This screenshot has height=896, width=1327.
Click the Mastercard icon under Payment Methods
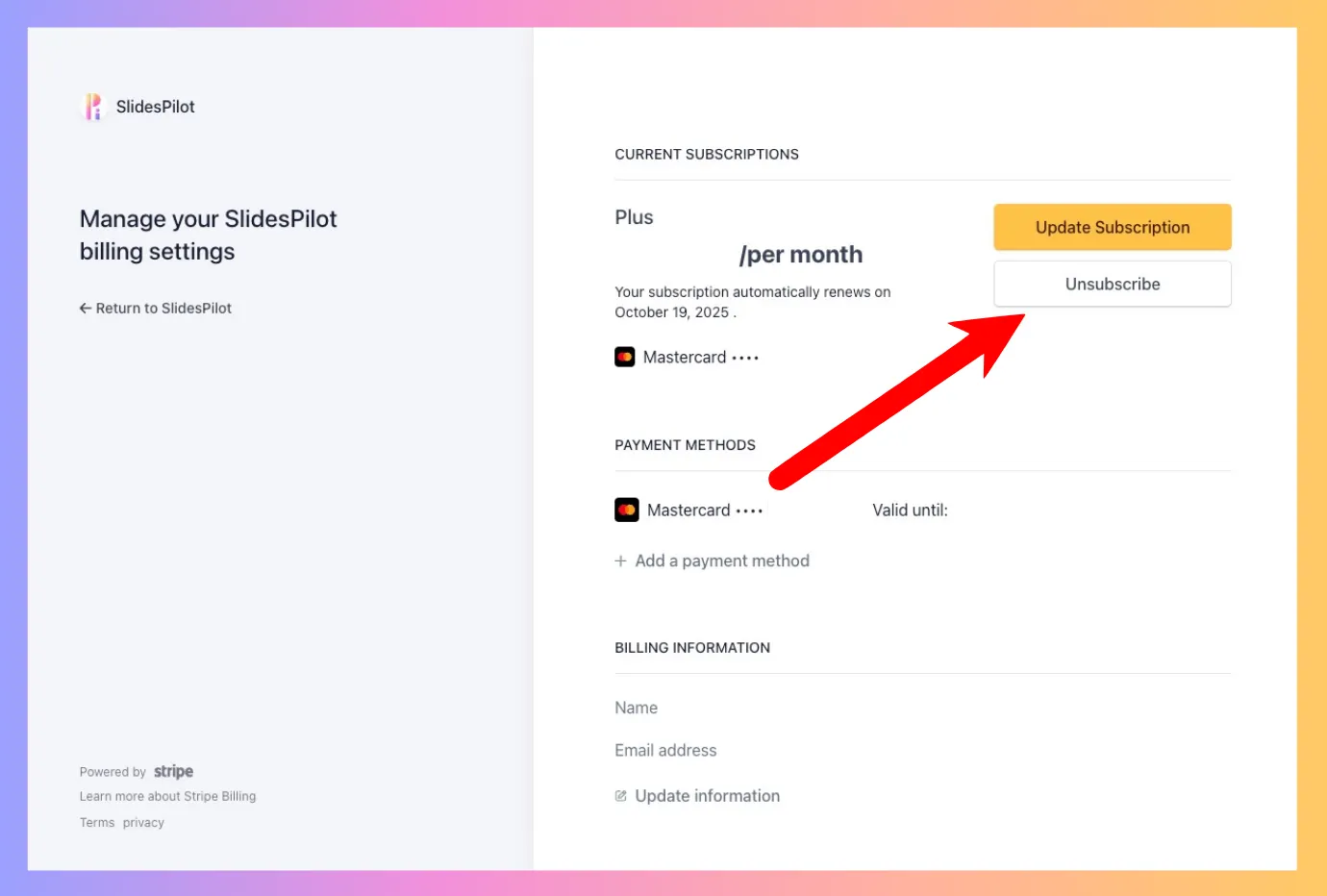click(627, 510)
